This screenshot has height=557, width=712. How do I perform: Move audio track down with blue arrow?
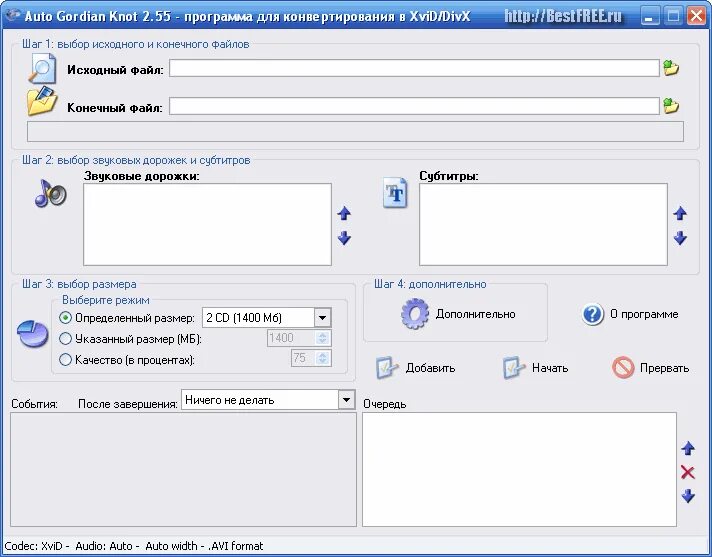click(344, 238)
